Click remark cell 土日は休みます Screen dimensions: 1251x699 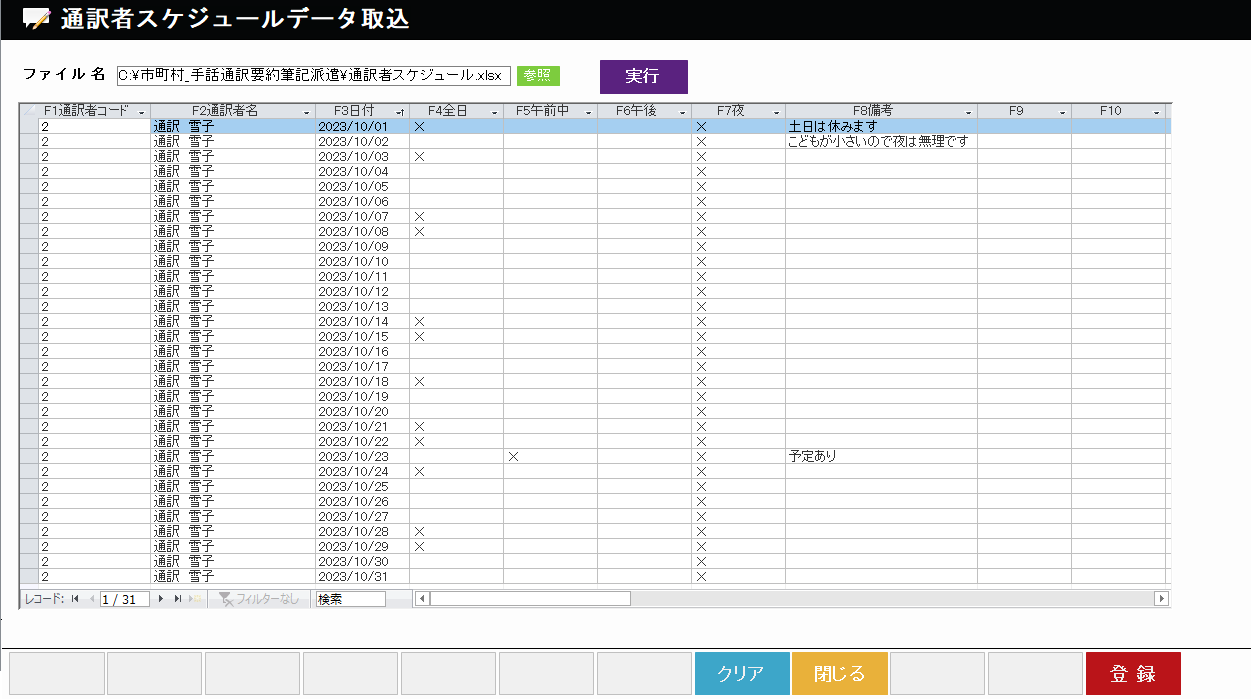tap(882, 127)
